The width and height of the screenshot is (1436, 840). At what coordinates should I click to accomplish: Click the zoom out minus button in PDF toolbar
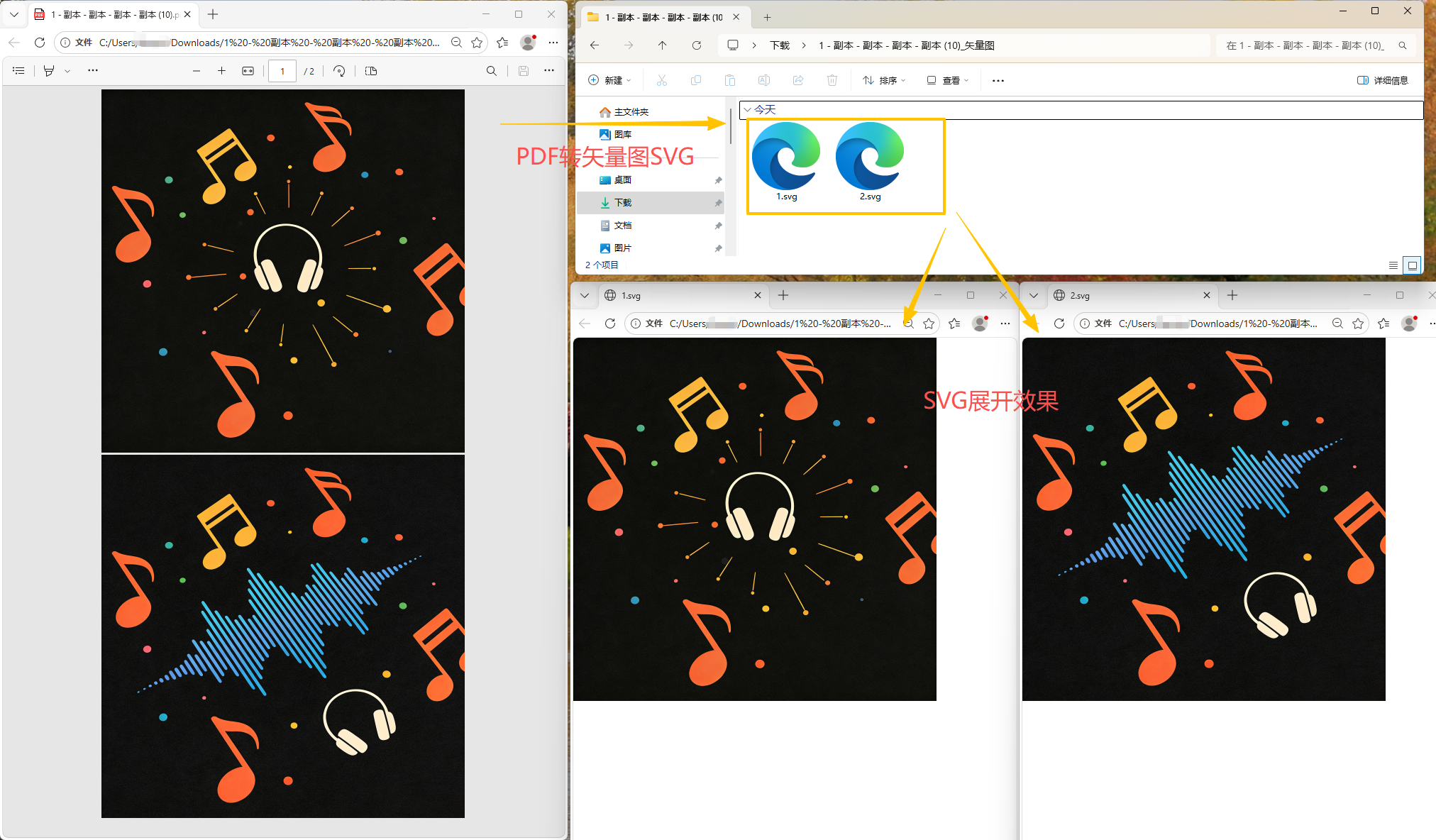(197, 71)
